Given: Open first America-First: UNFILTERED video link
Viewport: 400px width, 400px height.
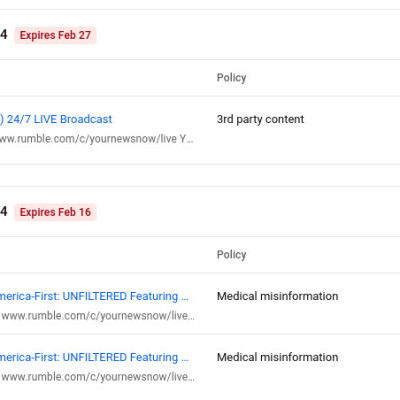Looking at the screenshot, I should click(94, 296).
